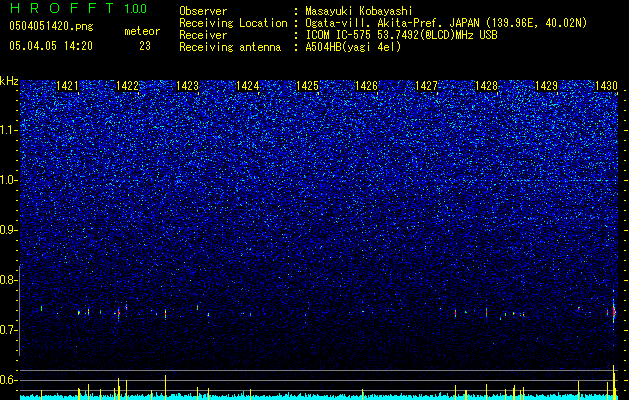Click the 1.1 frequency axis label

[x=9, y=130]
